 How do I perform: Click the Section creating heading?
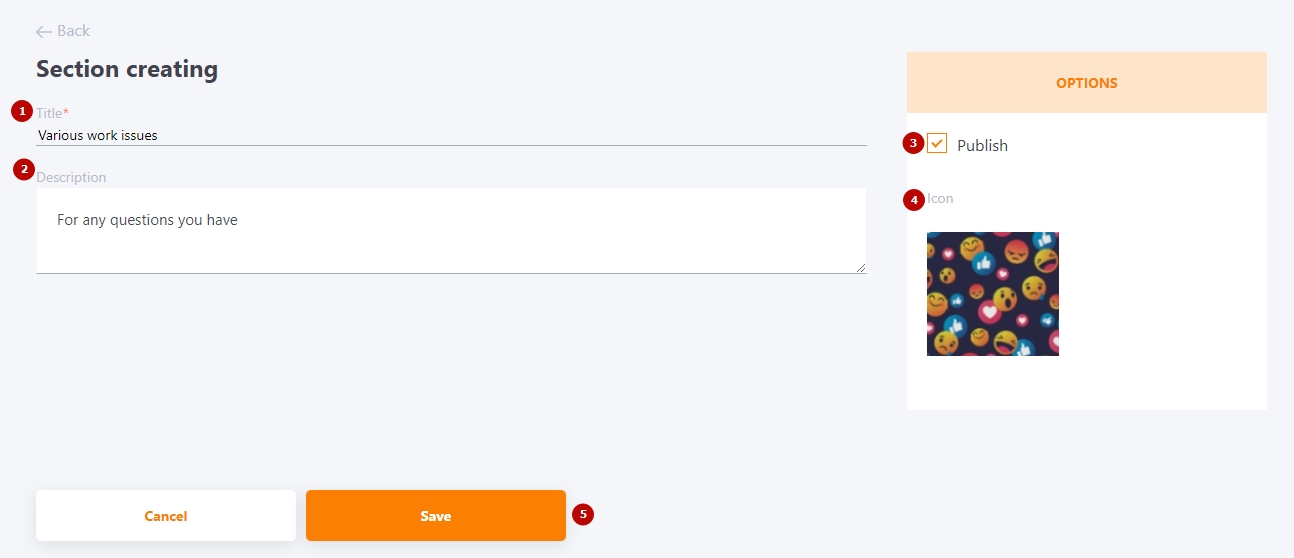pyautogui.click(x=127, y=69)
